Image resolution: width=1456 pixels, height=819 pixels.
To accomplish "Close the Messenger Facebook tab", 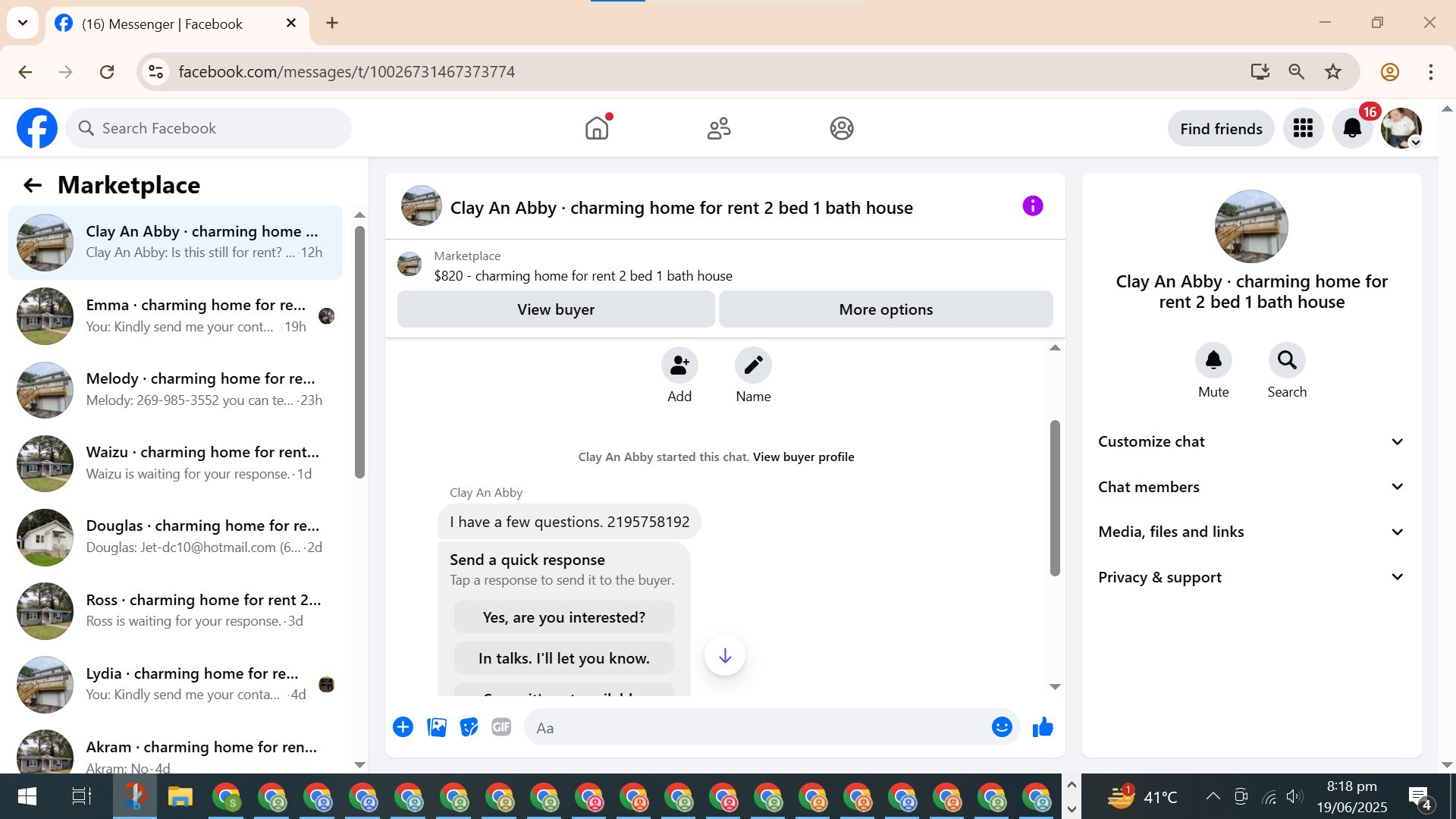I will 291,23.
